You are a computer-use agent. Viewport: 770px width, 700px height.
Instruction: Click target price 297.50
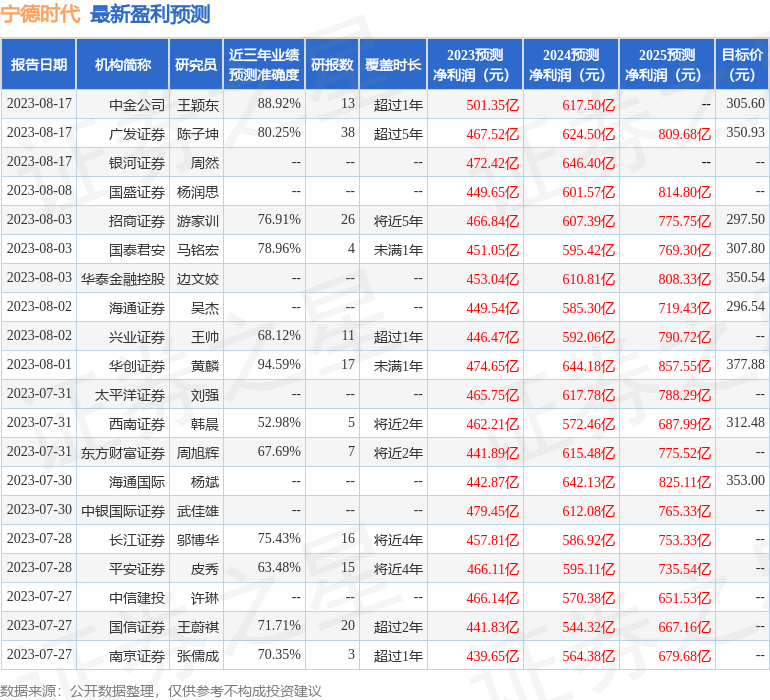745,219
